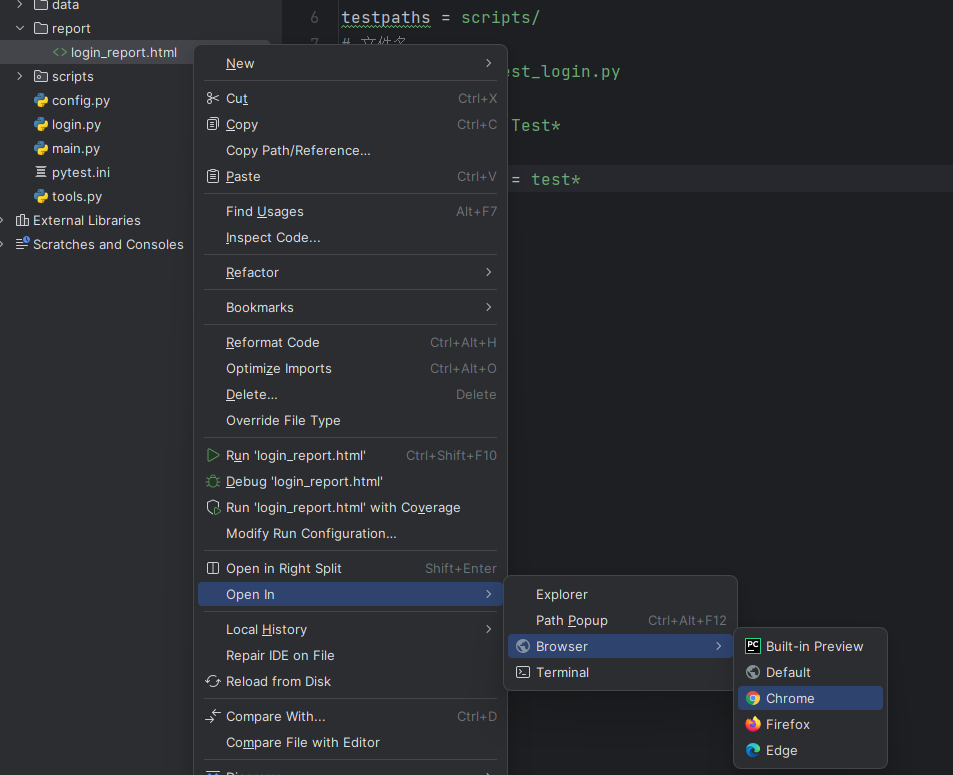Click the Cut scissors icon
The image size is (953, 775).
pyautogui.click(x=213, y=98)
